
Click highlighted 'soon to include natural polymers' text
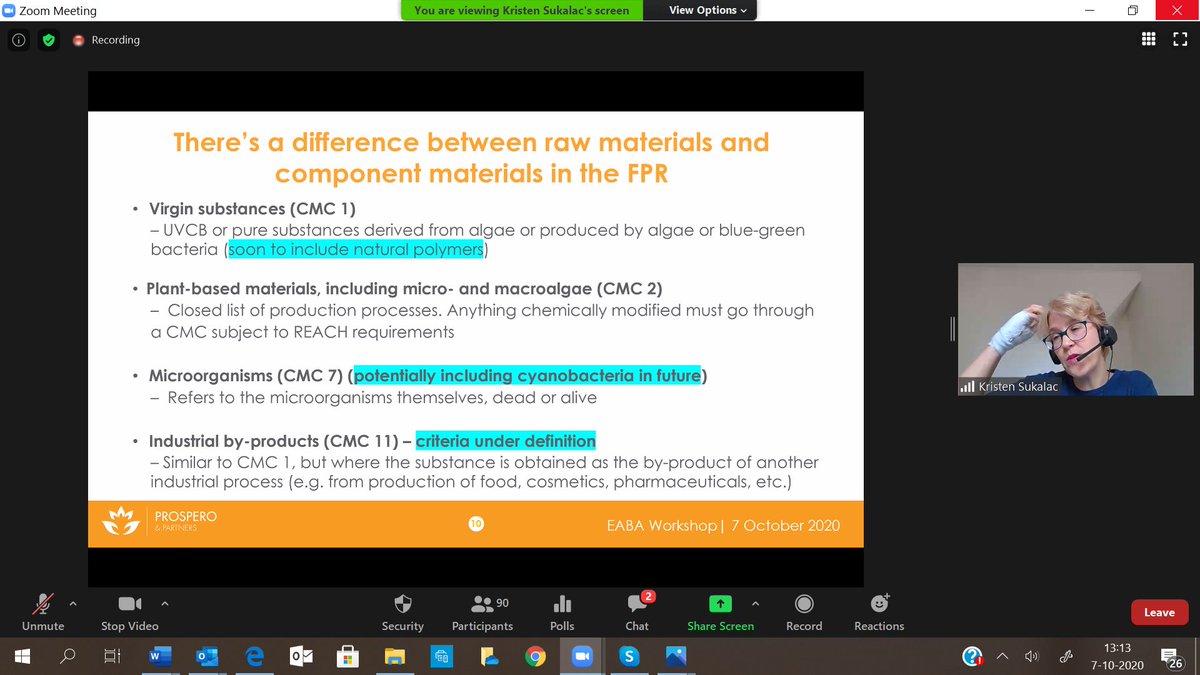click(x=356, y=249)
